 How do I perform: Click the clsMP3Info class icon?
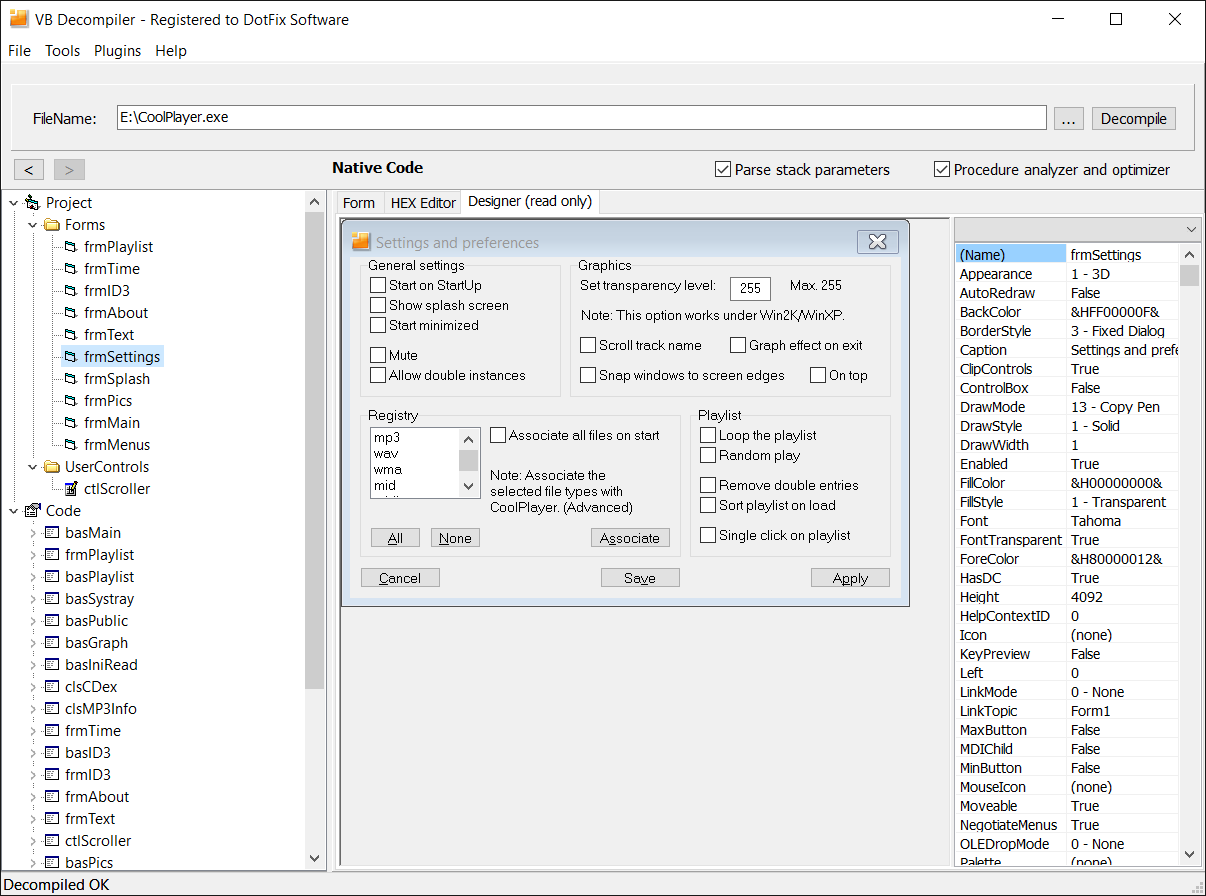(52, 709)
